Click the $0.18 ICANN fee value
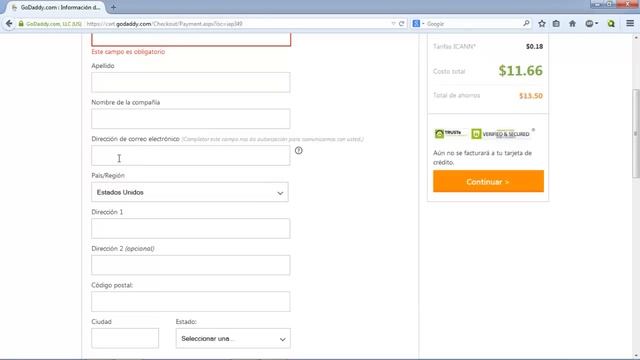 click(x=534, y=47)
